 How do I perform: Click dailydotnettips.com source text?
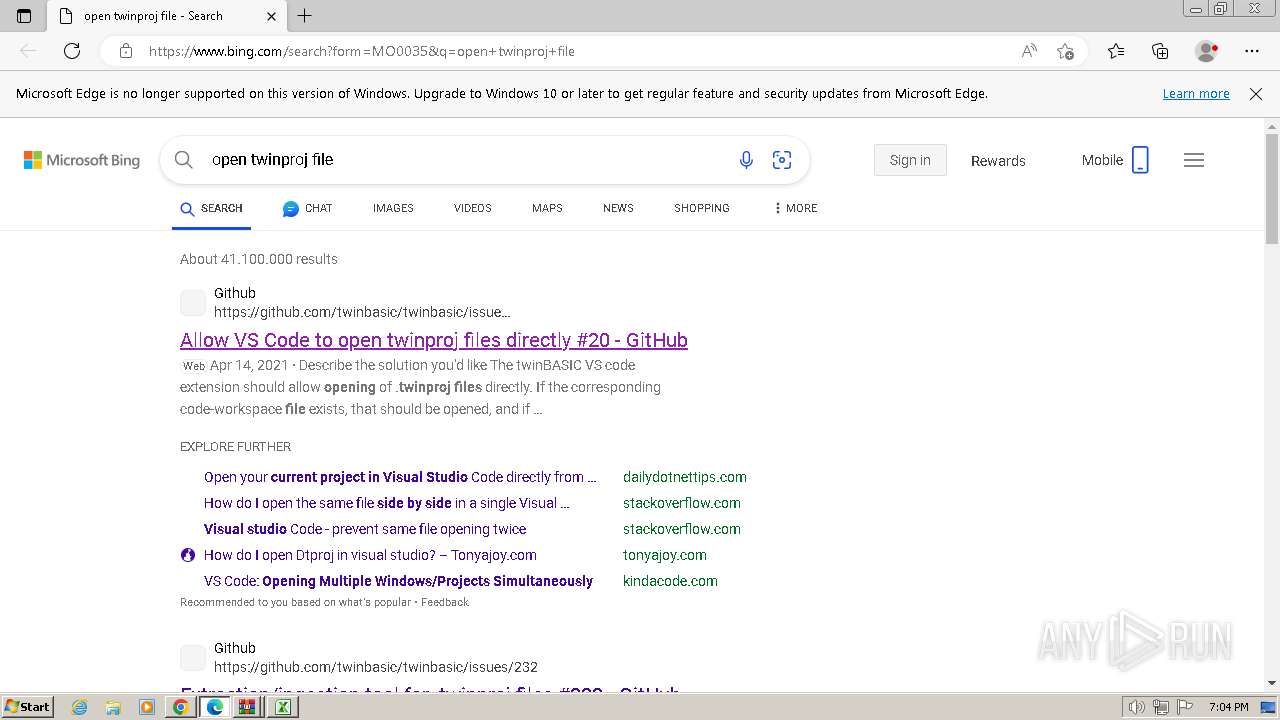tap(685, 477)
